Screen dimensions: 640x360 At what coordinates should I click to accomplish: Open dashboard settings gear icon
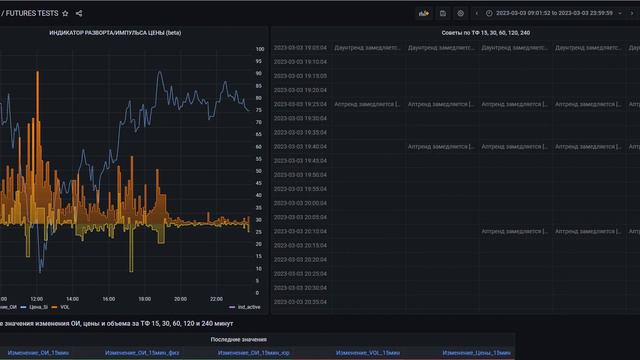tap(460, 13)
